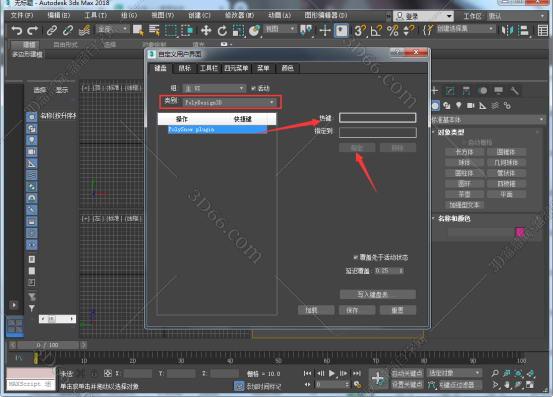Open the Tools menu
The image size is (553, 397).
tap(95, 16)
